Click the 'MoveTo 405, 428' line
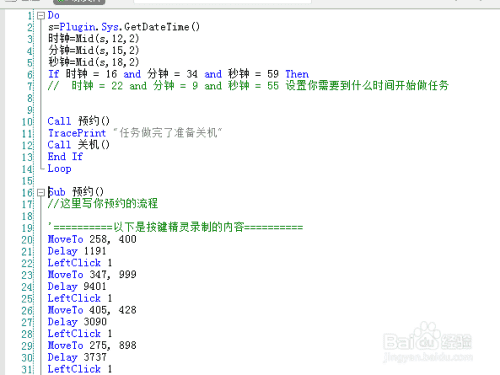The image size is (500, 375). coord(92,310)
